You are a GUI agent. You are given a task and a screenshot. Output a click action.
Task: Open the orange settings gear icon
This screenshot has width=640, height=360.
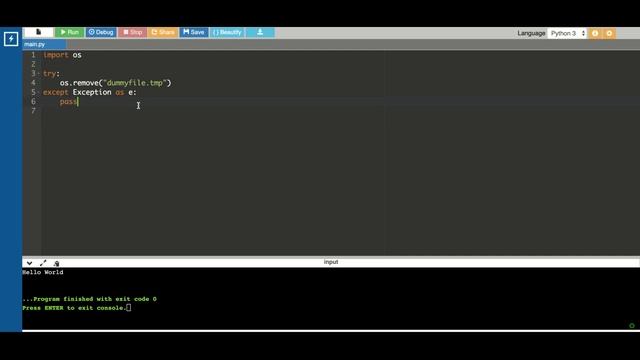(609, 33)
